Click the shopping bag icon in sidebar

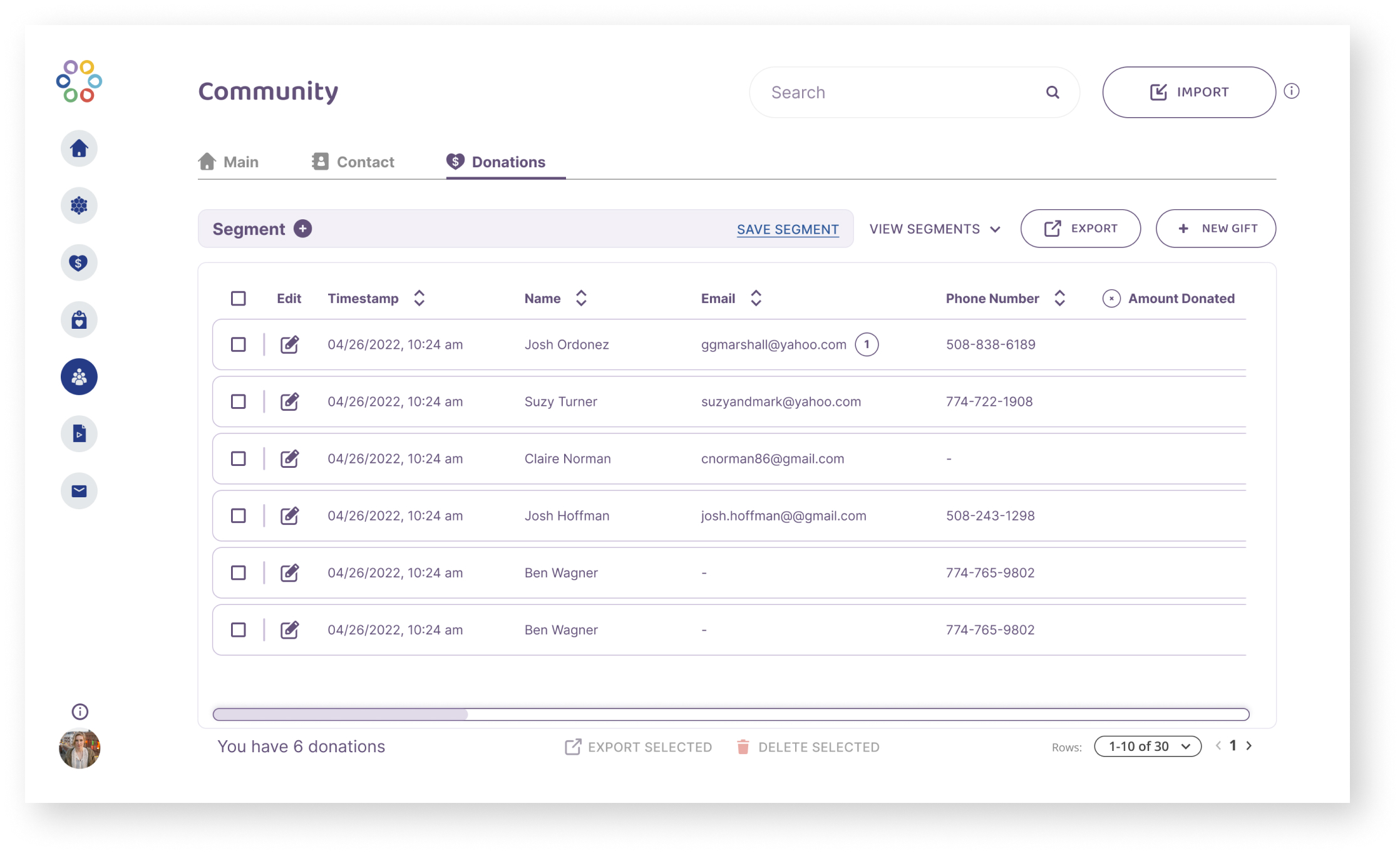click(x=80, y=320)
